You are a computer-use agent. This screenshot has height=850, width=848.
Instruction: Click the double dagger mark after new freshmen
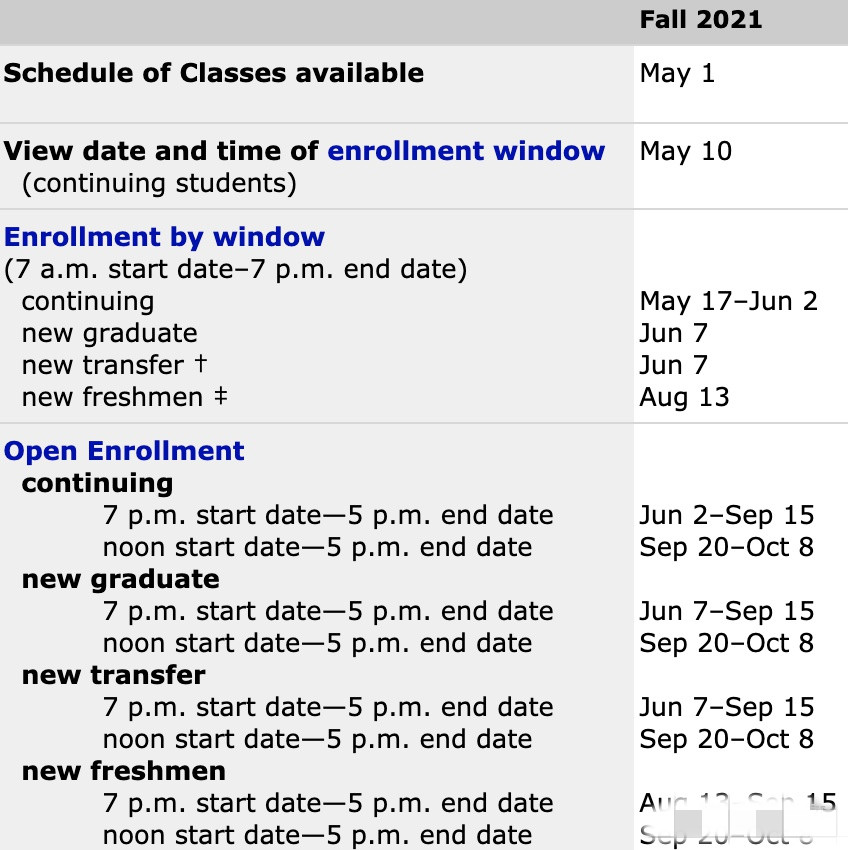pos(220,396)
